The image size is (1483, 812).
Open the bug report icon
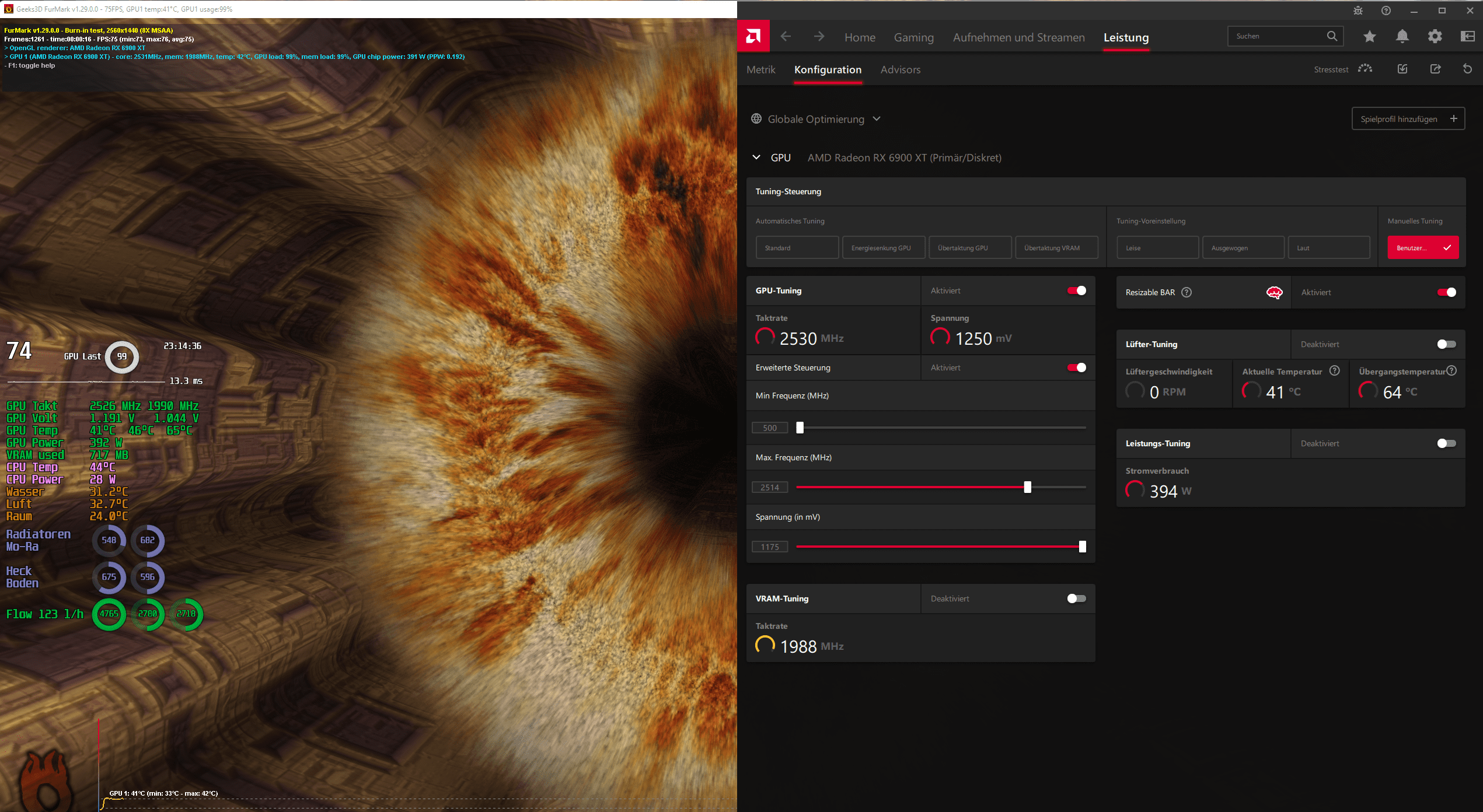pyautogui.click(x=1358, y=10)
